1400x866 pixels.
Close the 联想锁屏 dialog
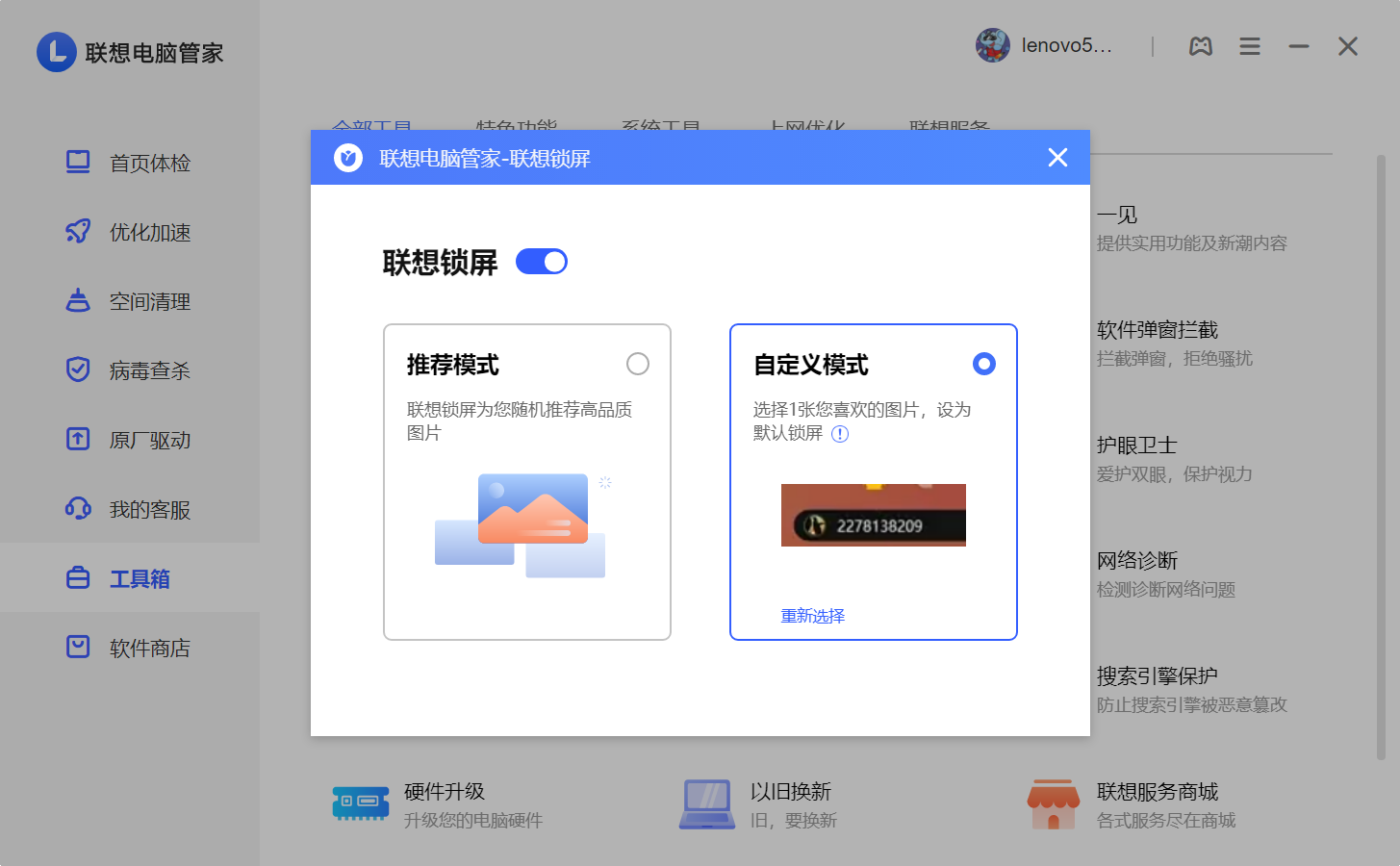pyautogui.click(x=1057, y=157)
